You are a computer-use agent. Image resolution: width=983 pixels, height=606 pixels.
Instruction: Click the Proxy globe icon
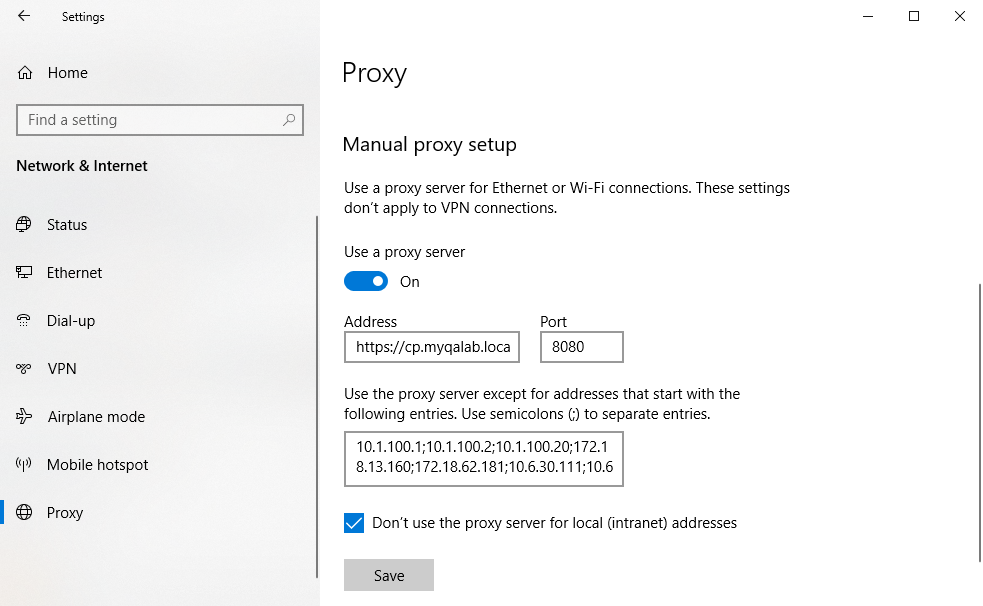pos(23,512)
